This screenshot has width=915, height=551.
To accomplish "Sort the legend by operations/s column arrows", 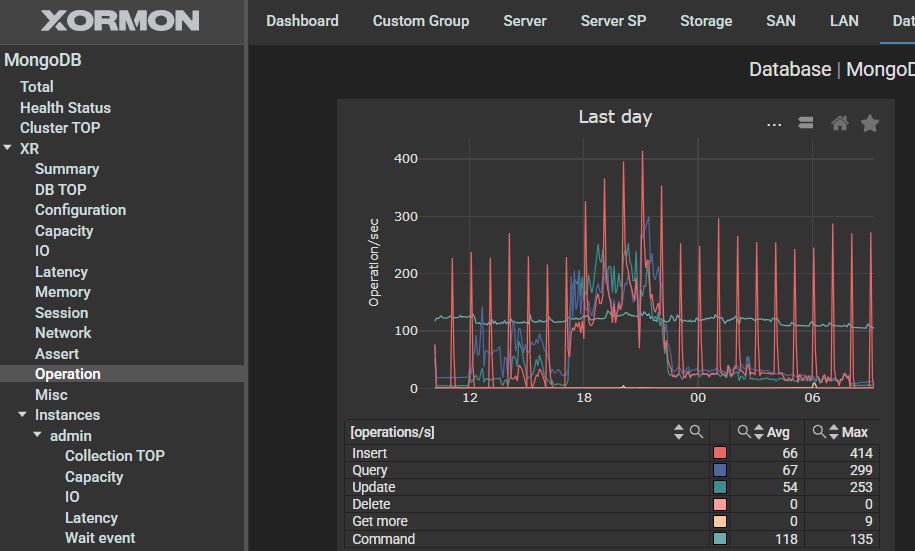I will (679, 432).
